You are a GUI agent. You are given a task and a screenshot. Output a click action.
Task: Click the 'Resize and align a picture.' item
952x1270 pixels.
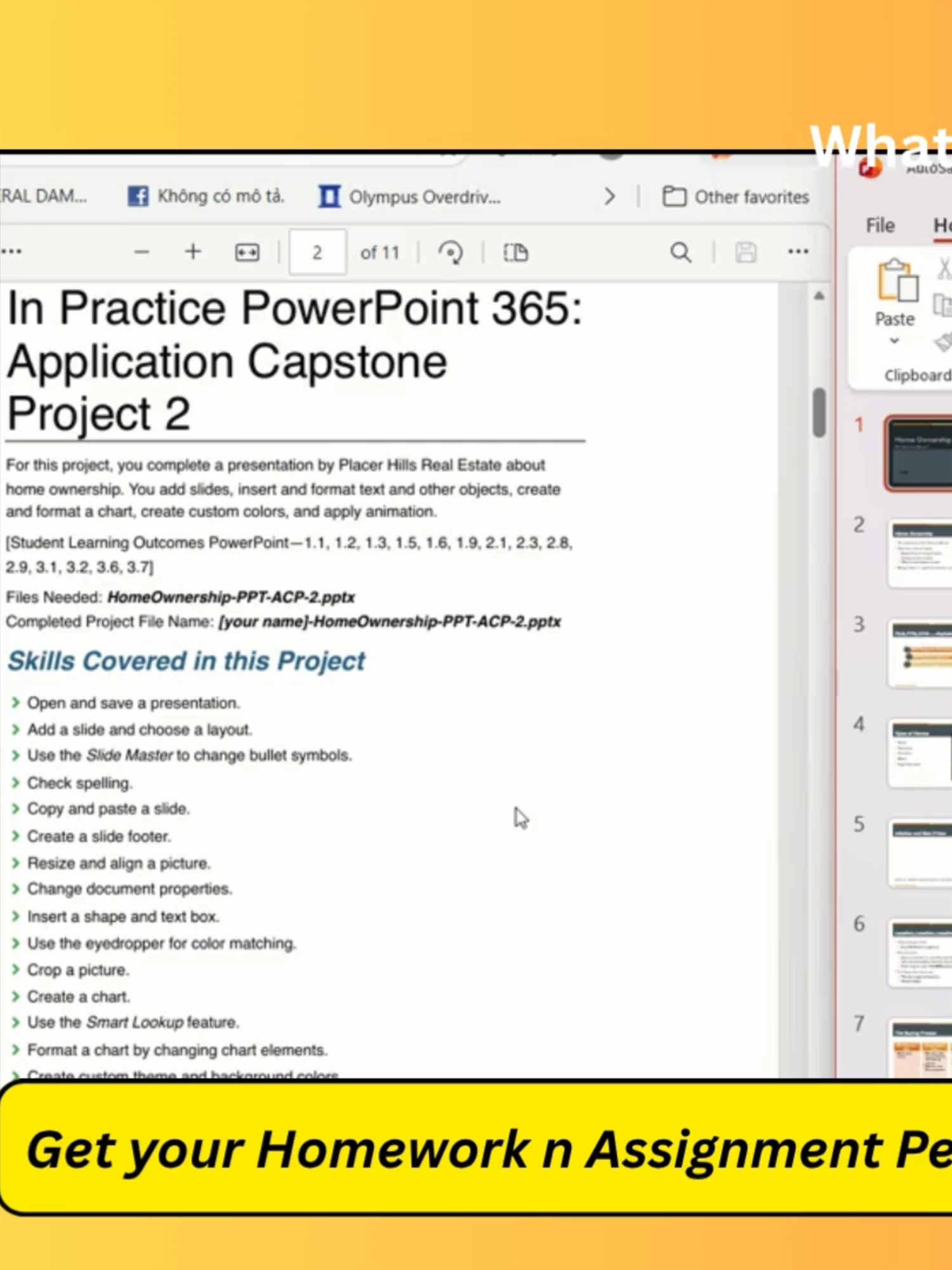pos(119,864)
